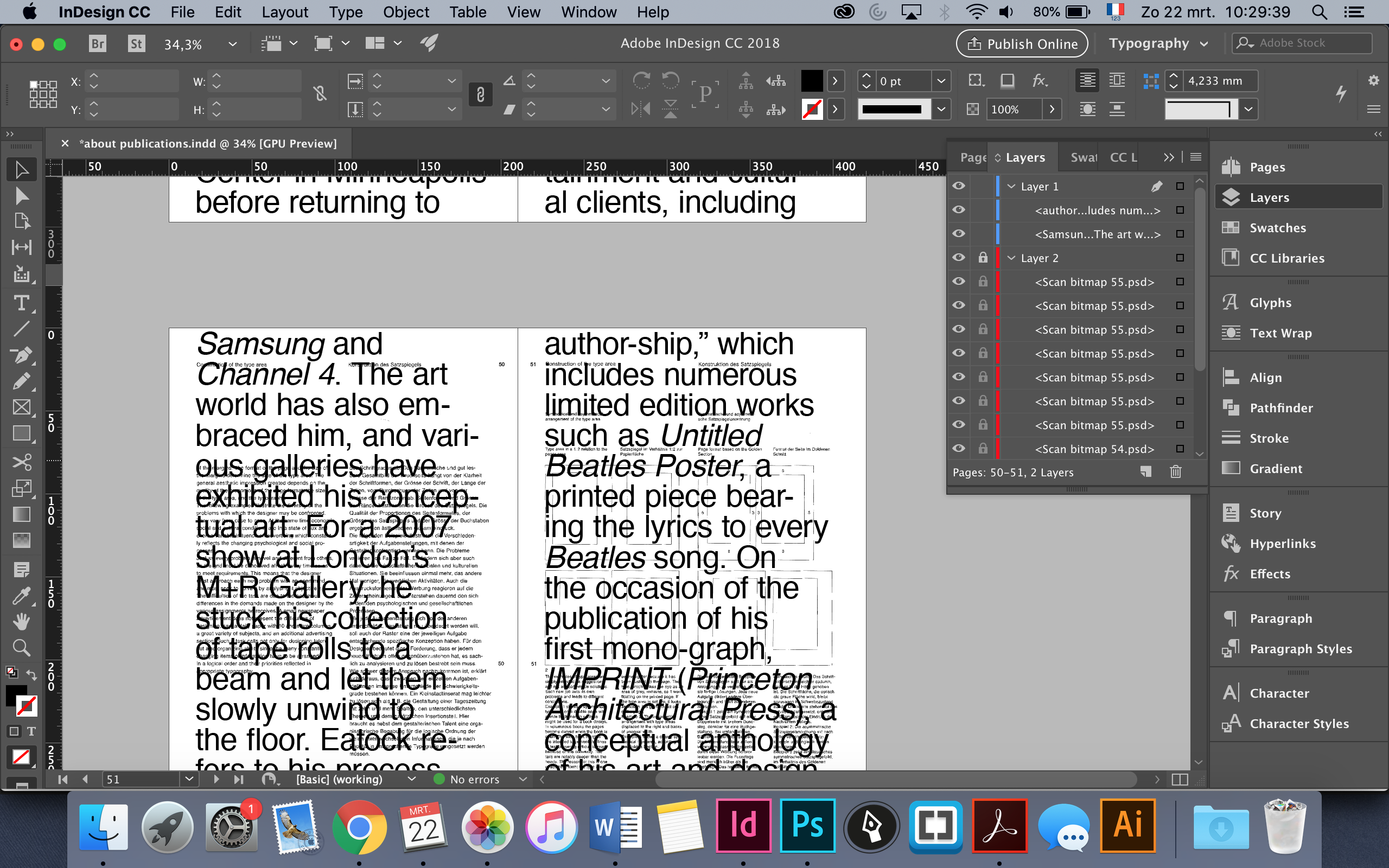Open the zoom percentage dropdown
The height and width of the screenshot is (868, 1389).
[x=232, y=44]
